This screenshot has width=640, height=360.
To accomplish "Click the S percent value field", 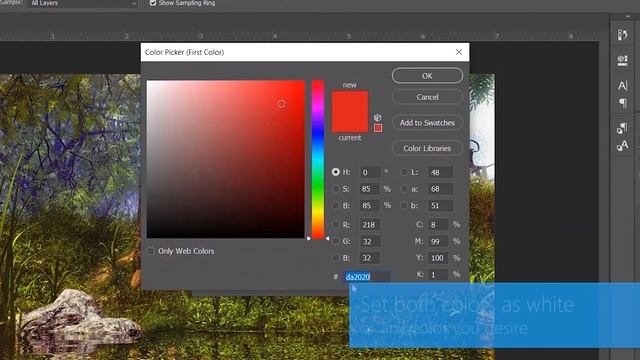I will tap(370, 189).
